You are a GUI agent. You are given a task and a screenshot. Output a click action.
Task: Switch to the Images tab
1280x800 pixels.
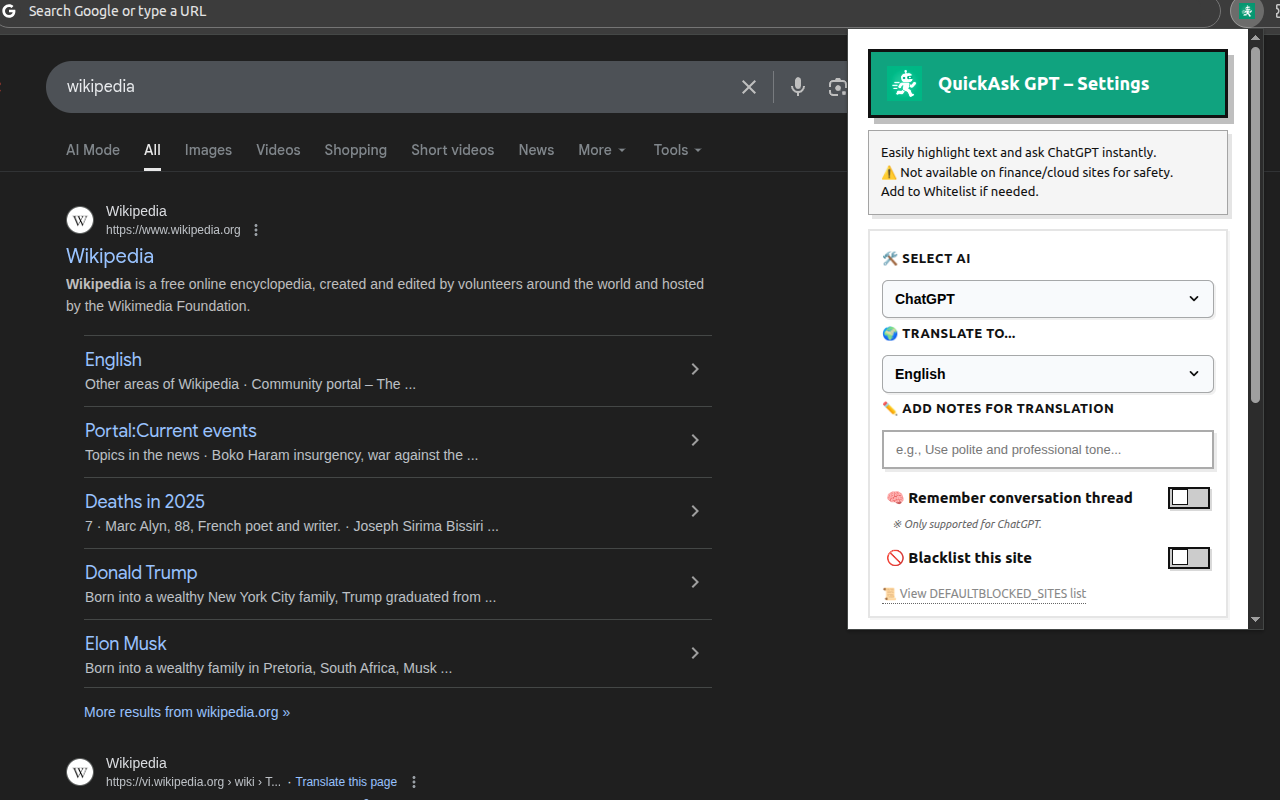tap(208, 150)
